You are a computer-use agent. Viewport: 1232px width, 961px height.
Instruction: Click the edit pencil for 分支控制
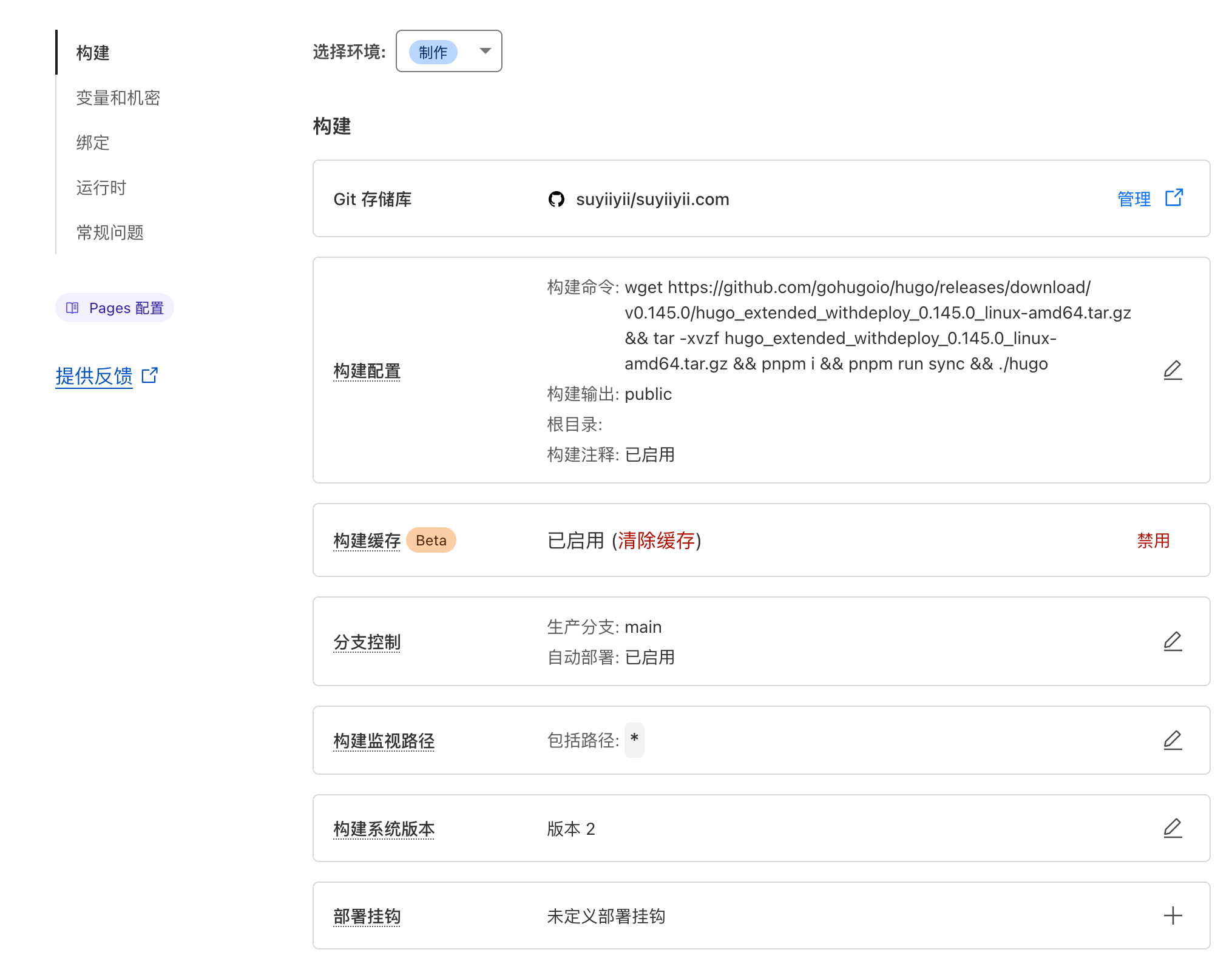[x=1173, y=641]
